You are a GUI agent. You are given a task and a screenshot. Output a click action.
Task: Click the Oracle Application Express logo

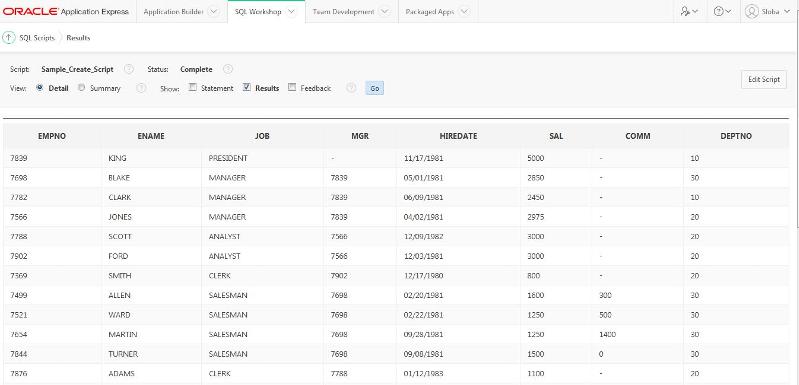tap(66, 11)
